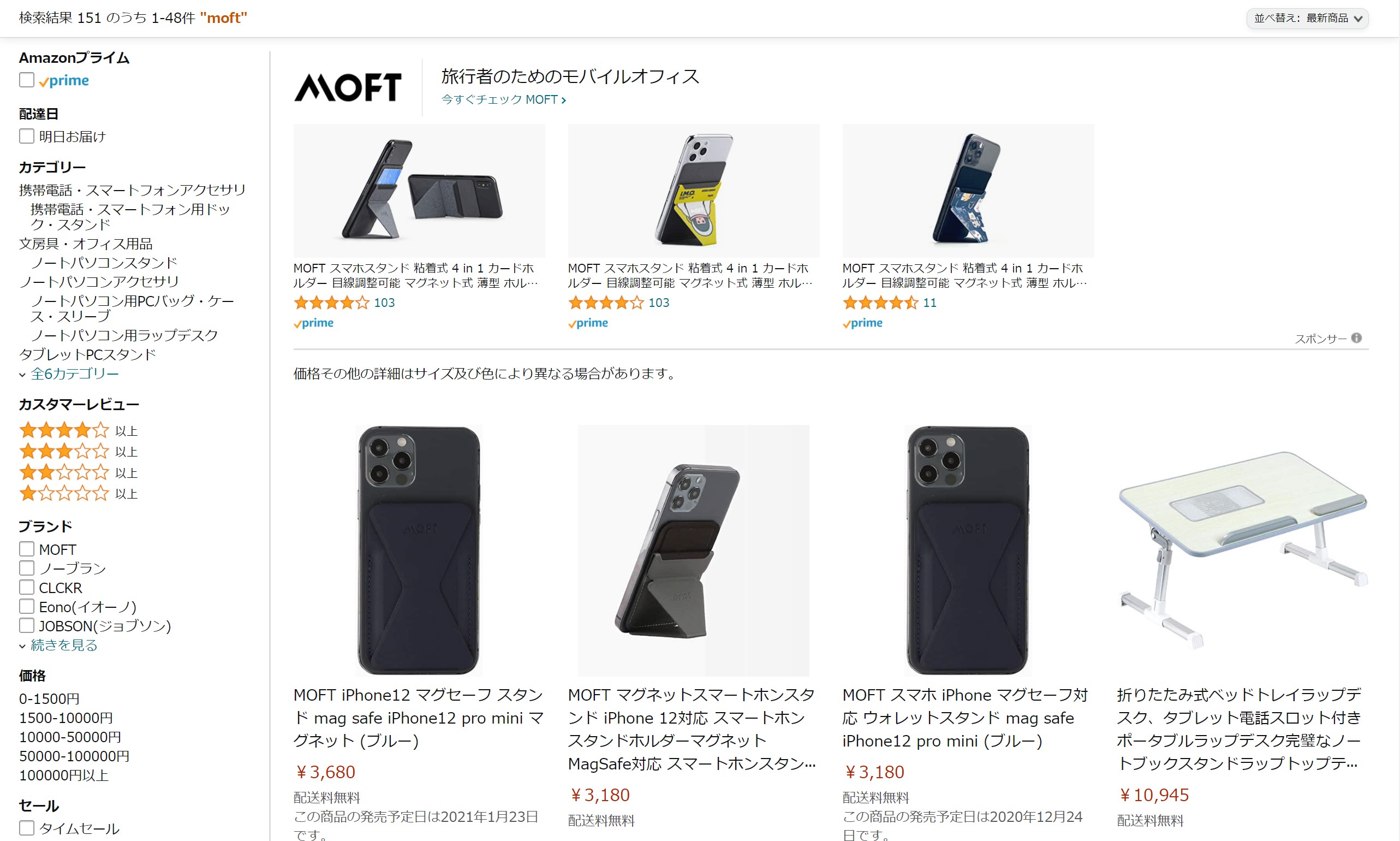
Task: Check the タイムセール checkbox
Action: pyautogui.click(x=27, y=827)
